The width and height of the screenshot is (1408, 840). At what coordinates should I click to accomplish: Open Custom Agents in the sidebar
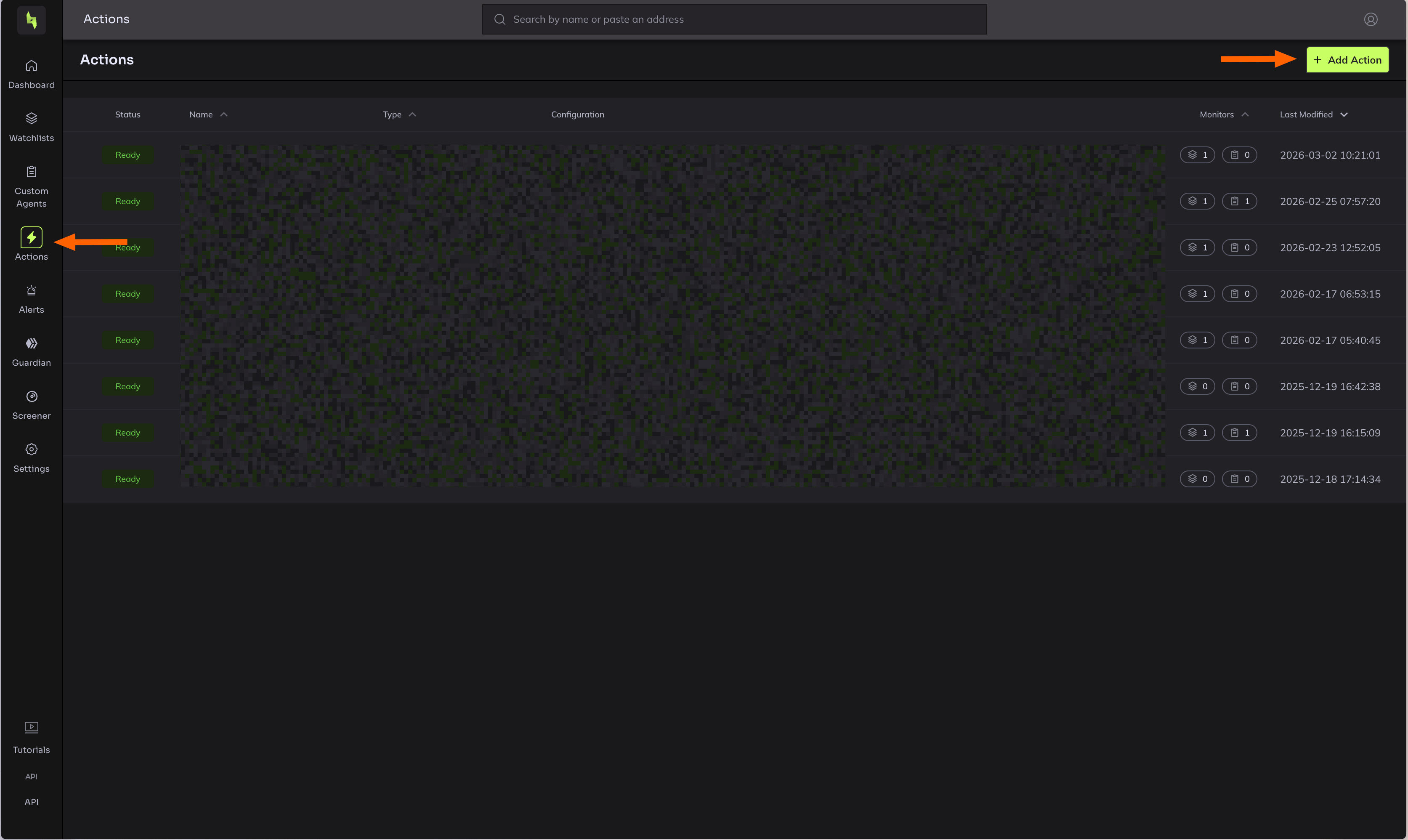pos(31,187)
